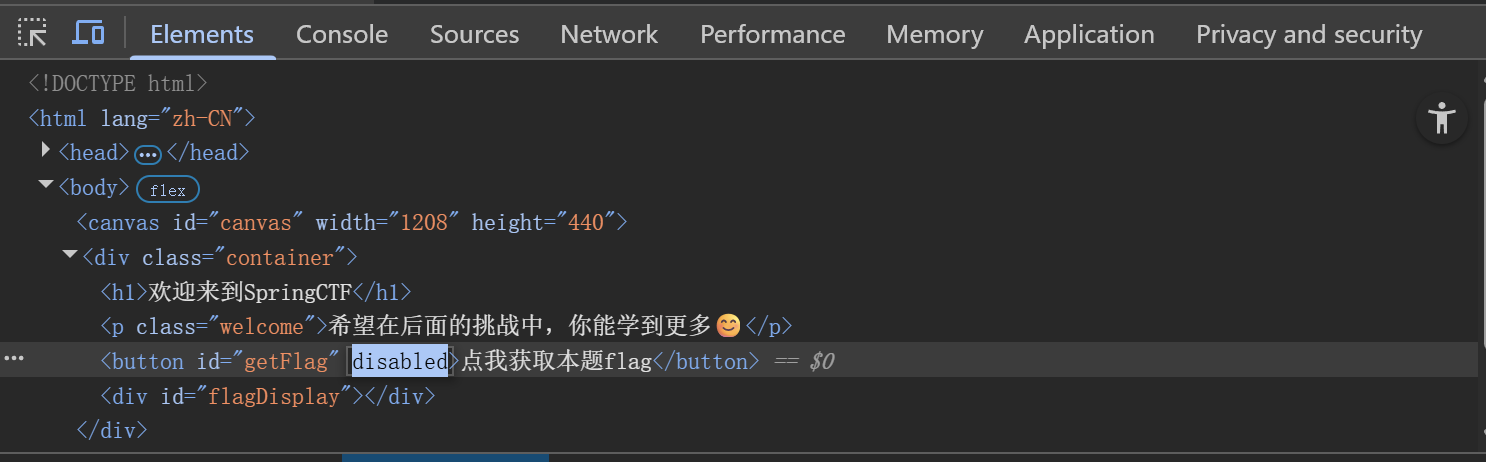Toggle the device toolbar icon
1486x462 pixels.
click(88, 34)
